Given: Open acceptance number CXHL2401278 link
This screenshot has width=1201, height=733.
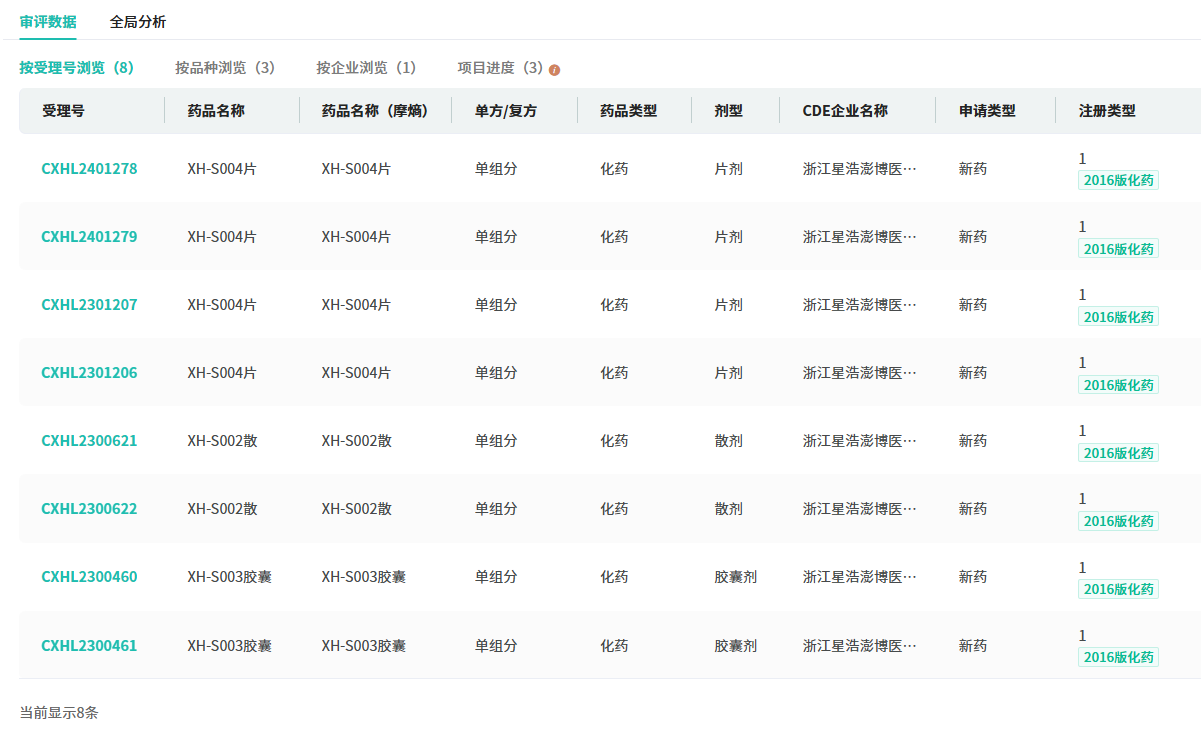Looking at the screenshot, I should (89, 169).
